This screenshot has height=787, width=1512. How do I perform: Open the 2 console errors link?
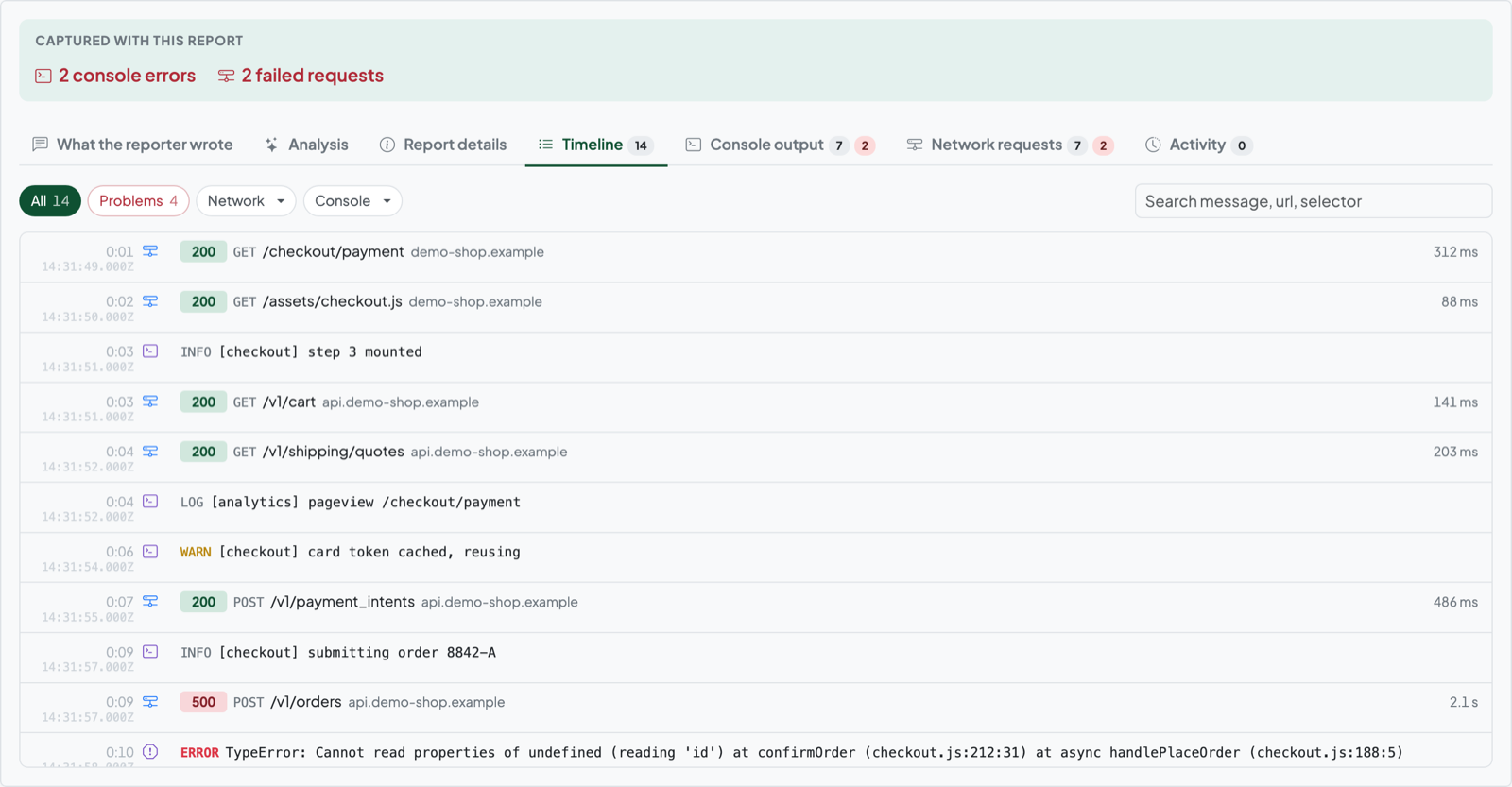coord(115,76)
